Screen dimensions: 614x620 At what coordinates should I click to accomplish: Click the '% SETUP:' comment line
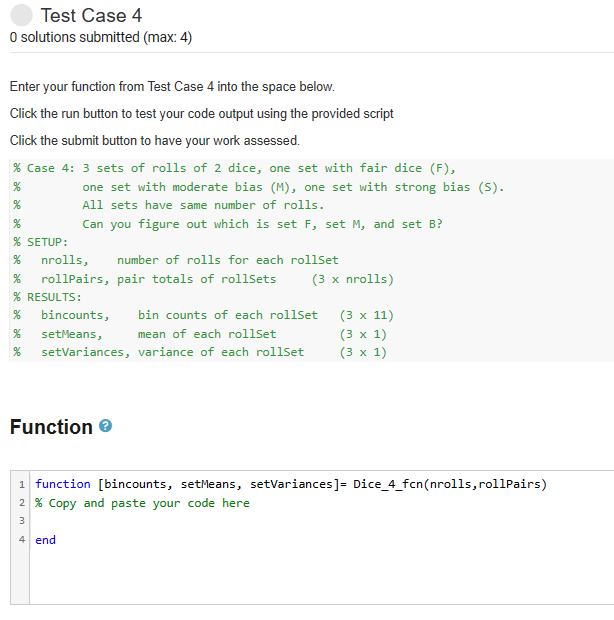coord(40,242)
